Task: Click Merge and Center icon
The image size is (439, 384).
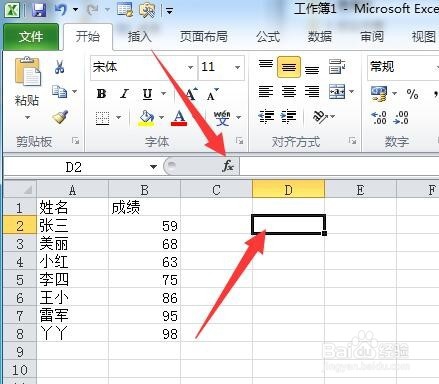Action: (x=337, y=91)
